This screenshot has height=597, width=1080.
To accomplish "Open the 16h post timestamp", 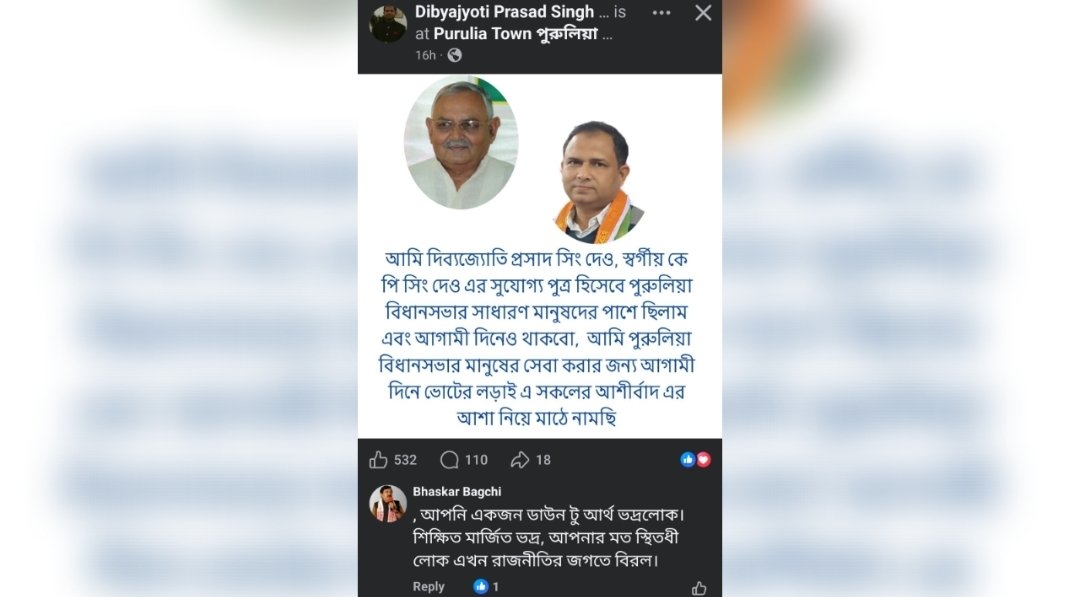I will tap(425, 55).
